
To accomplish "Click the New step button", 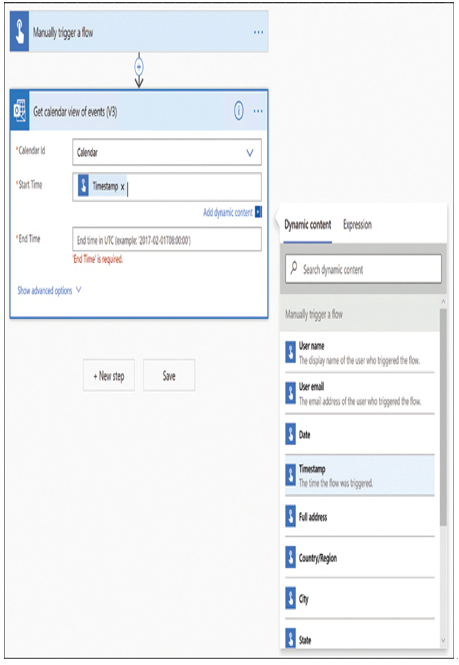I will 109,375.
